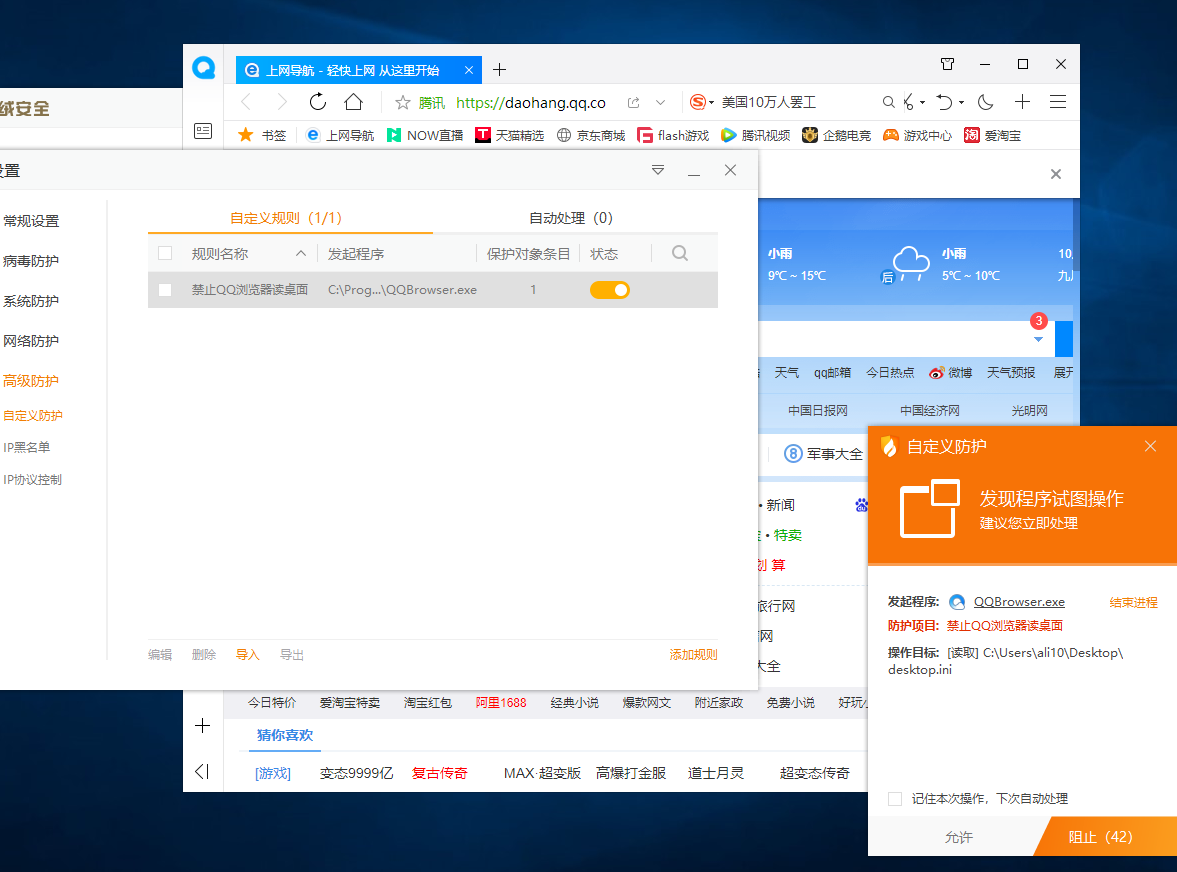Open the 天猫精选 bookmark
1177x872 pixels.
[510, 135]
